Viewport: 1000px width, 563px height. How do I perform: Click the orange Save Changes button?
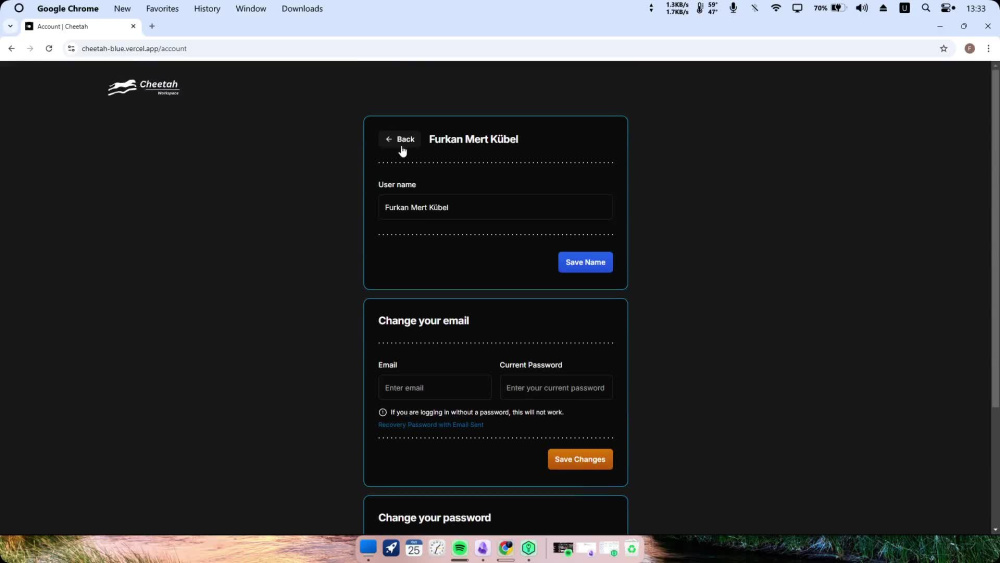click(580, 459)
